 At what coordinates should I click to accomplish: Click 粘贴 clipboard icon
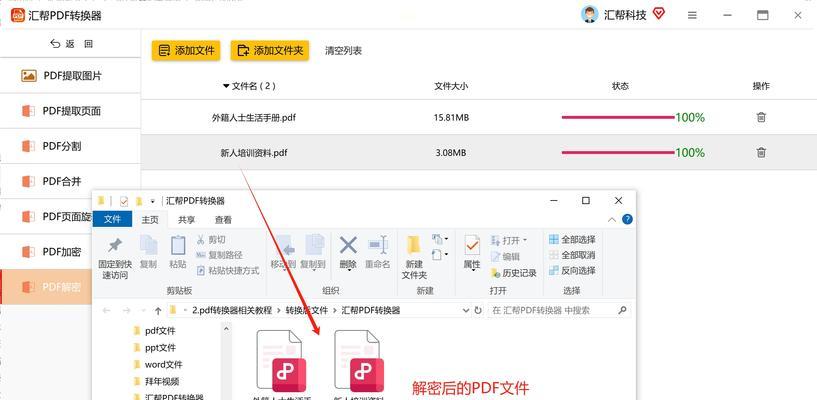178,245
